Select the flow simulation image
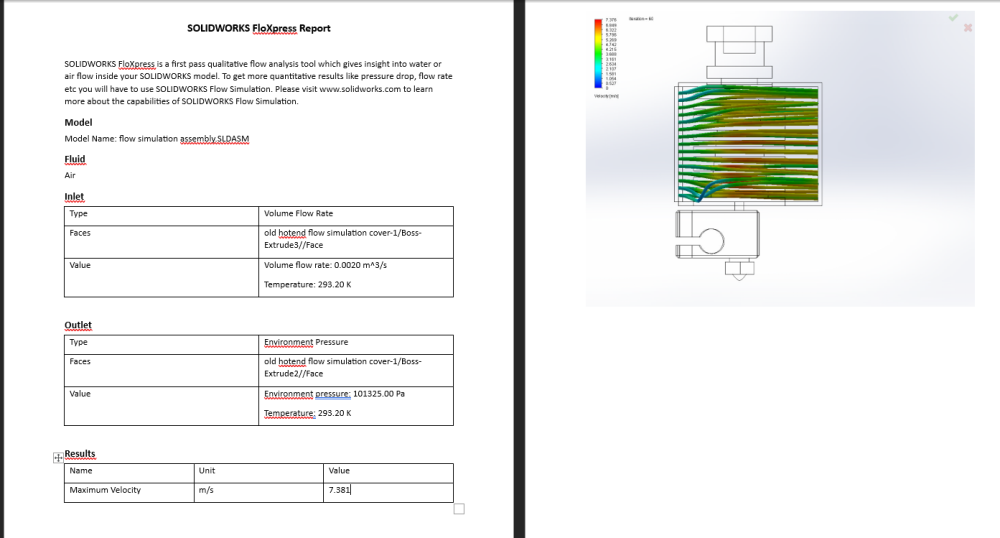 pyautogui.click(x=780, y=159)
